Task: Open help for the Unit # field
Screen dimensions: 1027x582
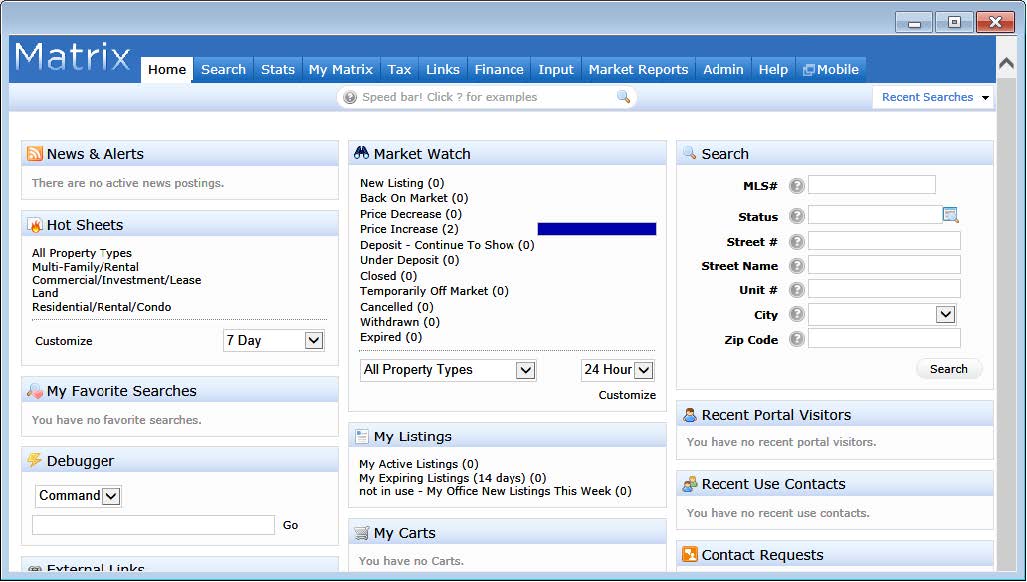Action: [x=796, y=290]
